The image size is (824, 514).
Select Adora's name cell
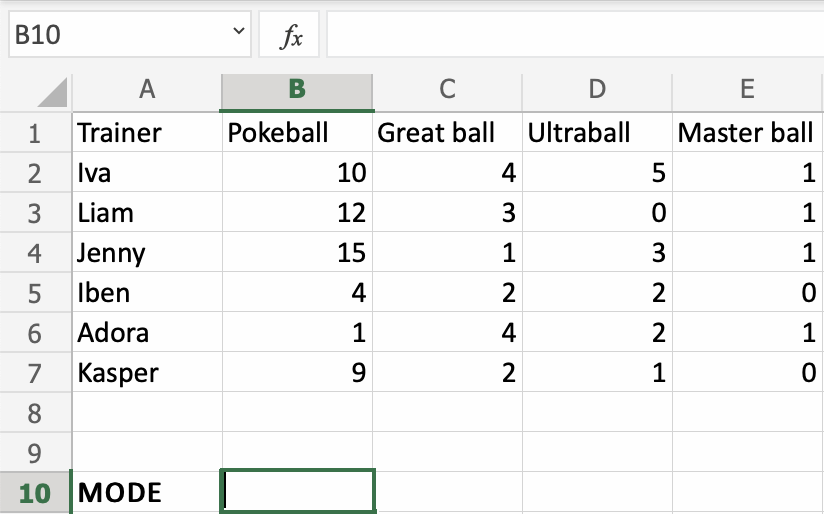[146, 332]
